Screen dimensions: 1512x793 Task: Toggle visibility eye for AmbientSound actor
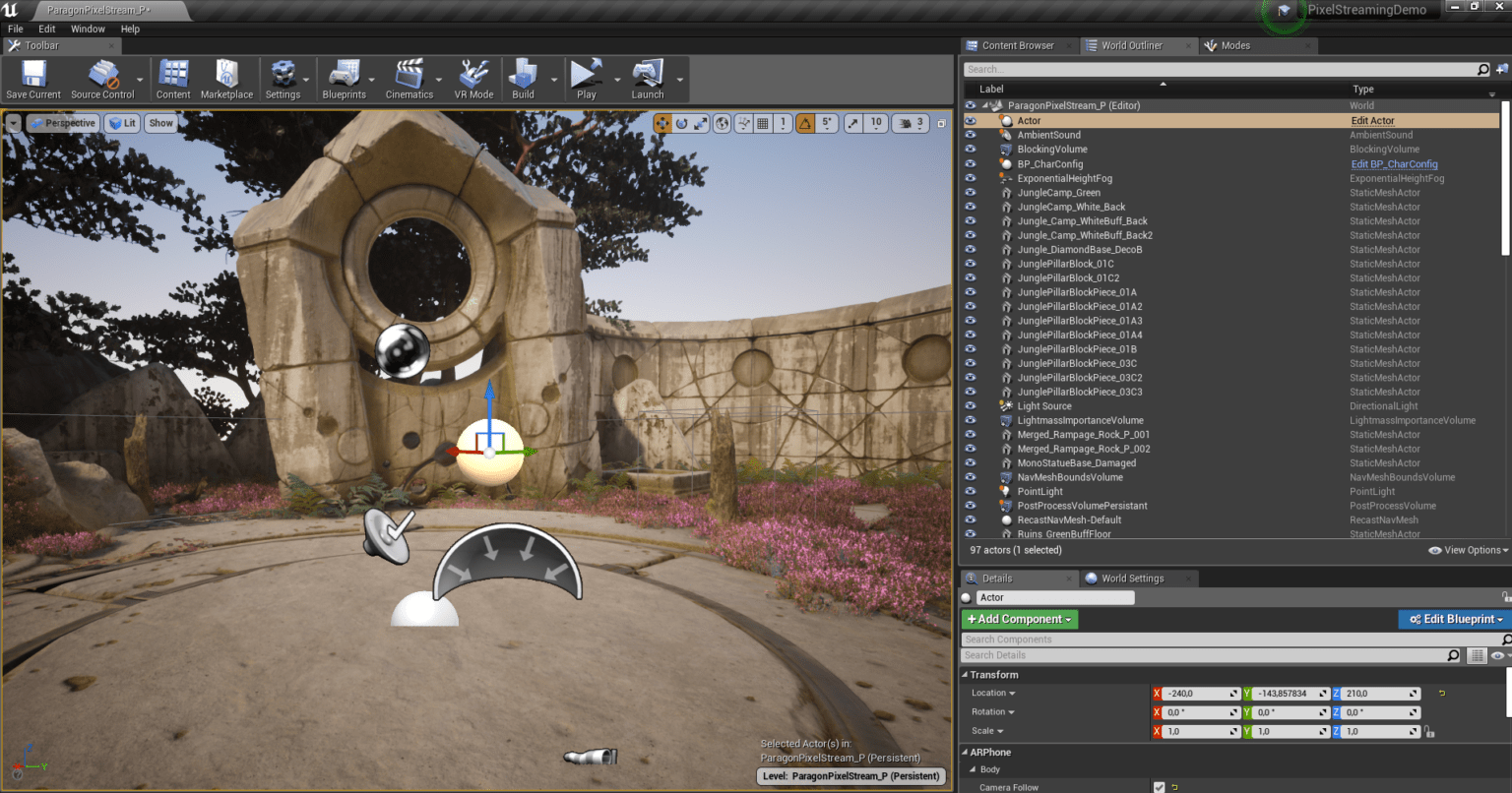coord(971,135)
